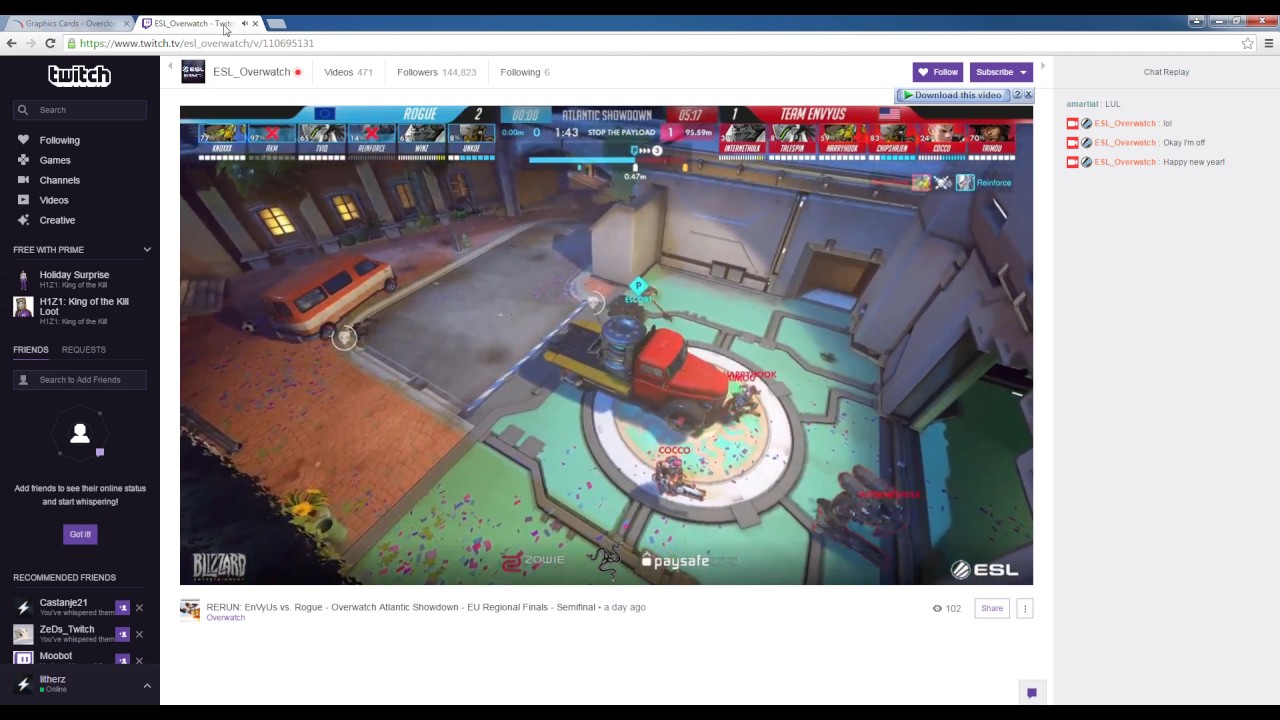
Task: Go forward in browser
Action: click(x=30, y=43)
